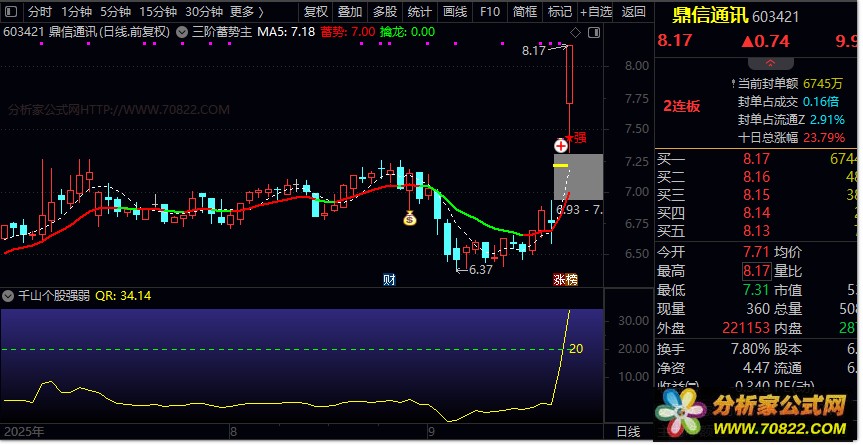The height and width of the screenshot is (445, 863).
Task: Click the diamond icon above chart
Action: (575, 32)
